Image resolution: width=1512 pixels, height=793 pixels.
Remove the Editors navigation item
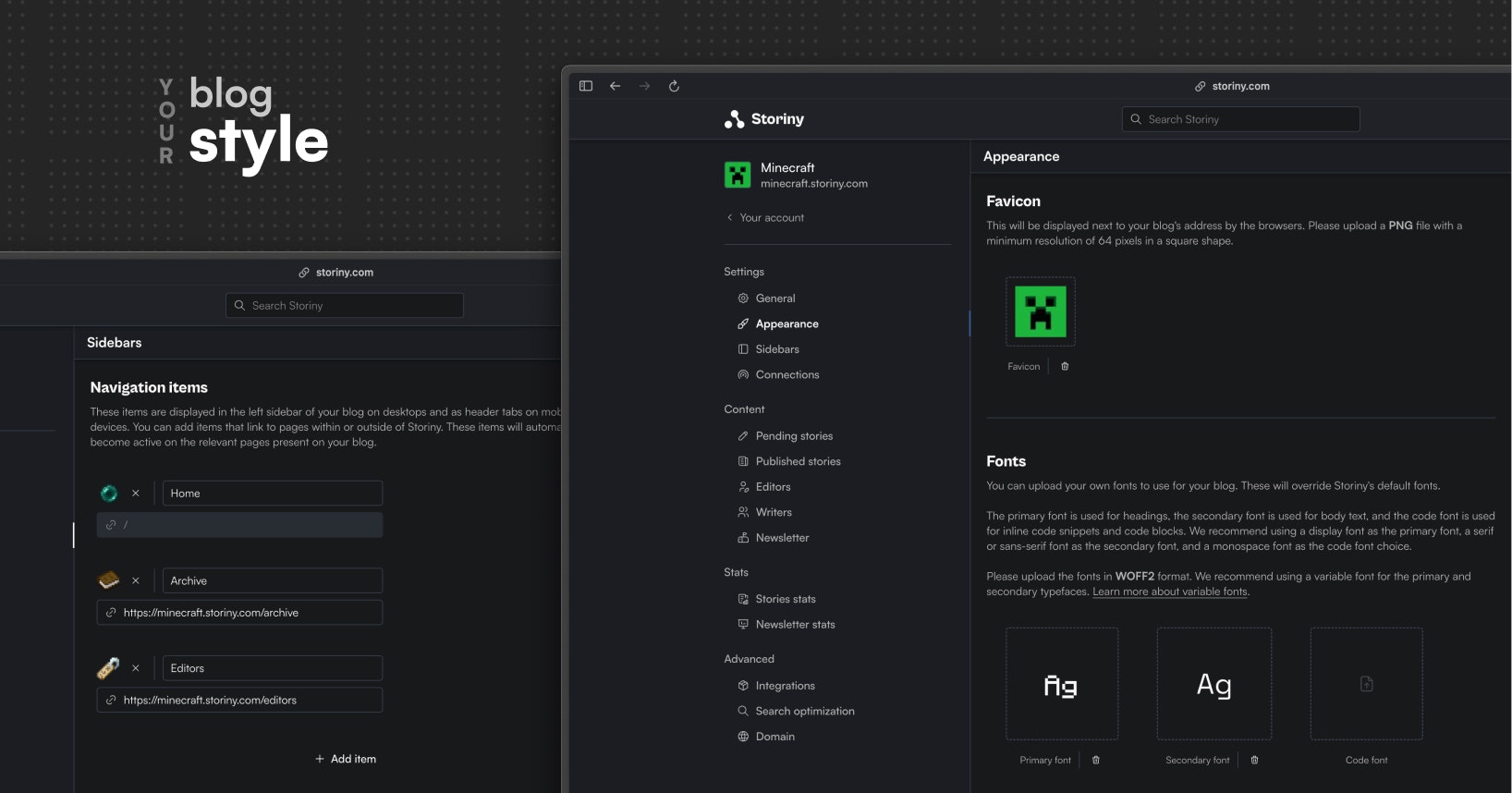coord(136,668)
